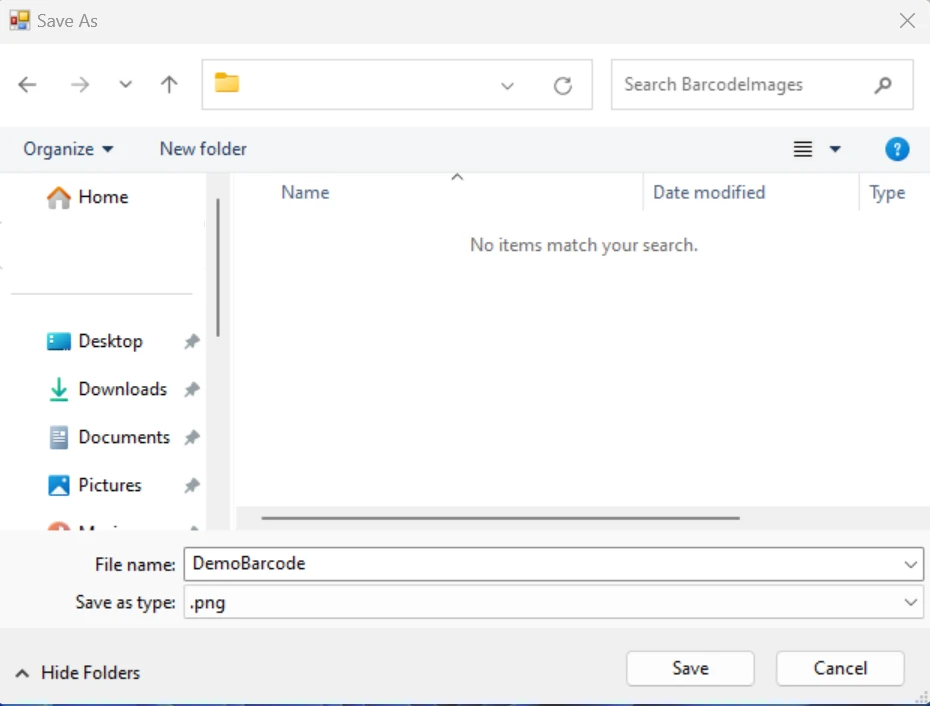Image resolution: width=930 pixels, height=706 pixels.
Task: Open the Help question mark icon
Action: [897, 149]
